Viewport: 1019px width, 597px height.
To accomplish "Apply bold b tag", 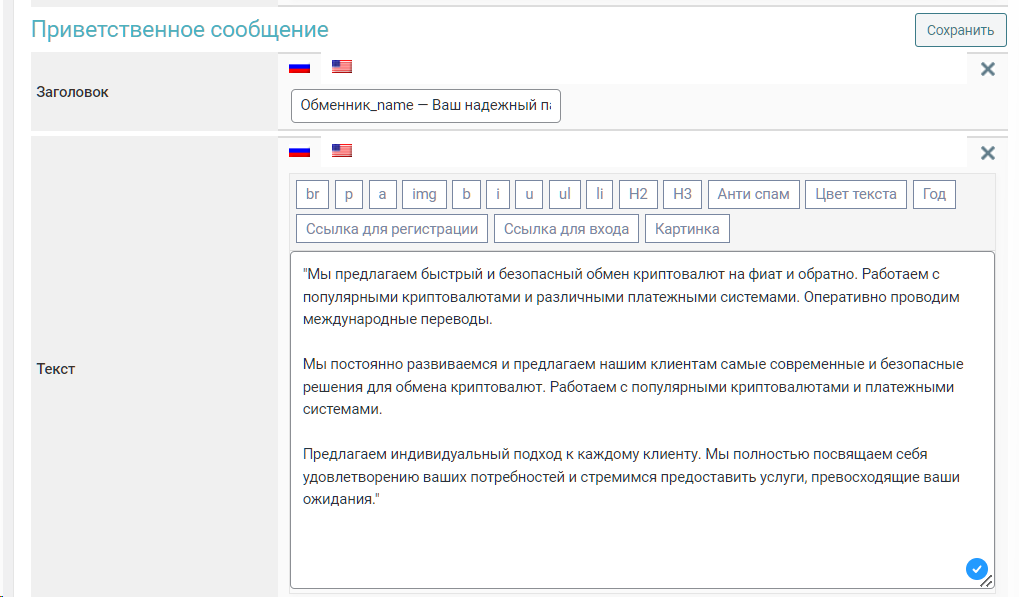I will coord(466,194).
